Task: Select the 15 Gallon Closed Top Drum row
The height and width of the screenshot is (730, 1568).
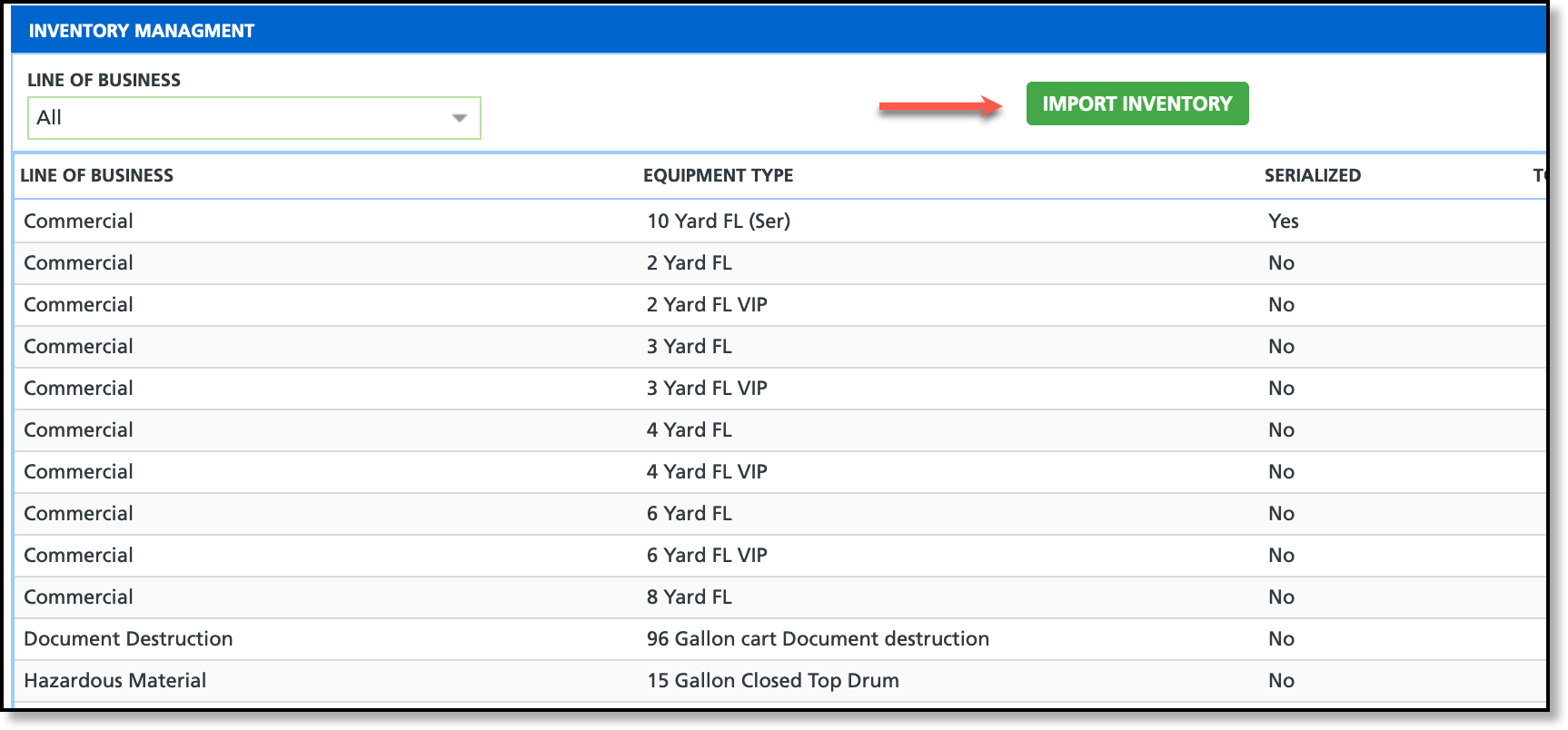Action: click(x=780, y=680)
